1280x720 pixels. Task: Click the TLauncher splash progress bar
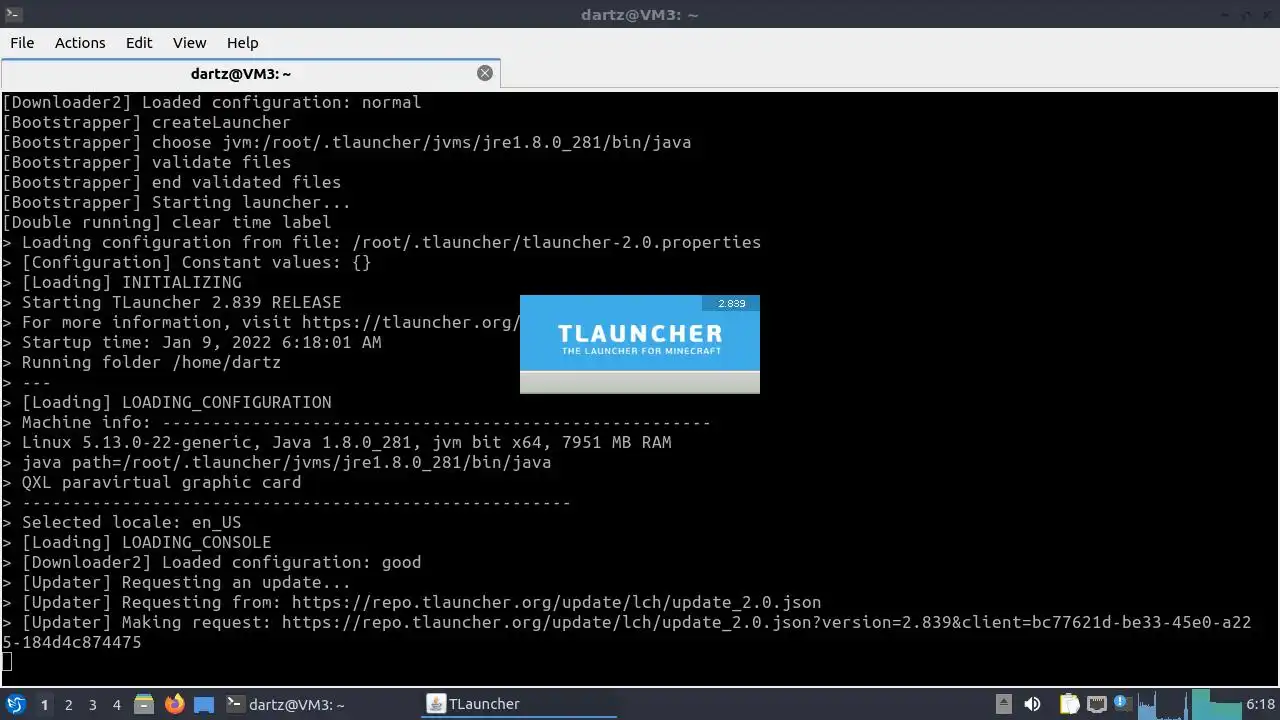640,382
